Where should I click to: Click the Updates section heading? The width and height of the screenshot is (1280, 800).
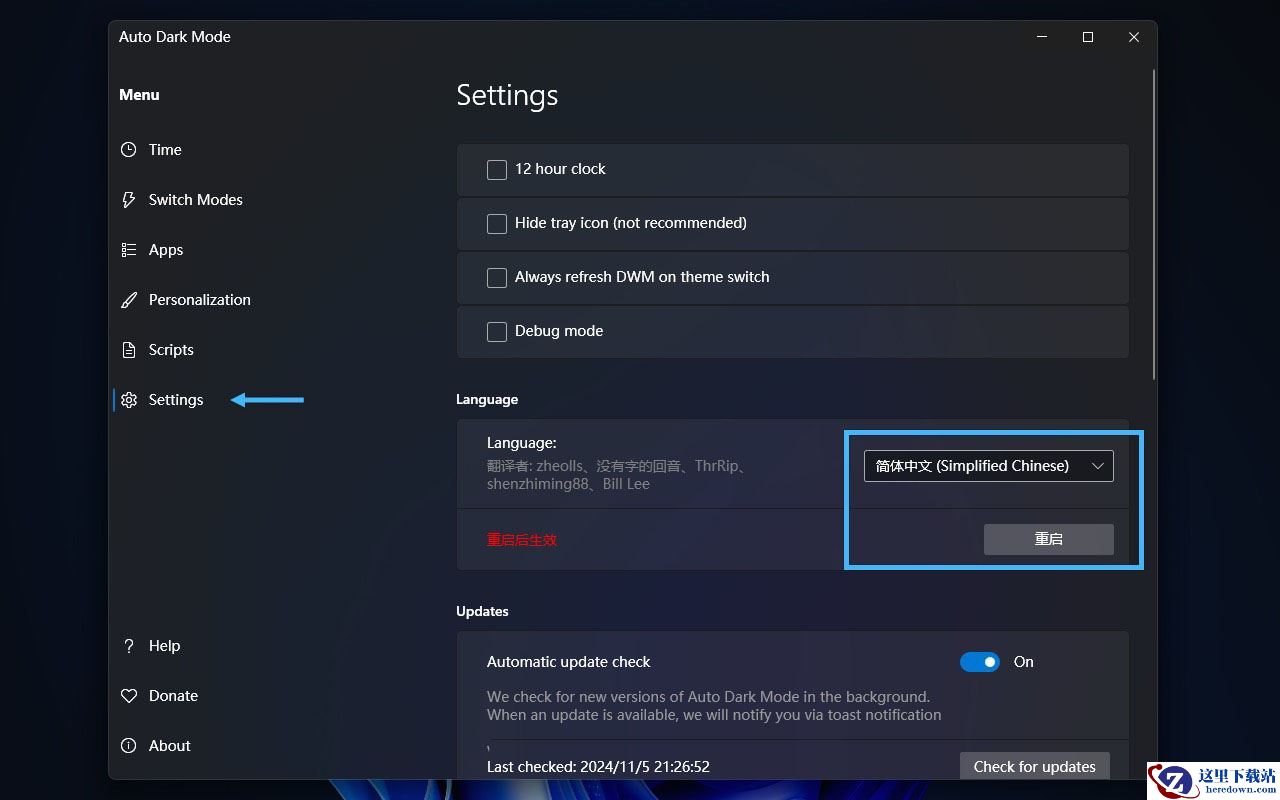(482, 611)
